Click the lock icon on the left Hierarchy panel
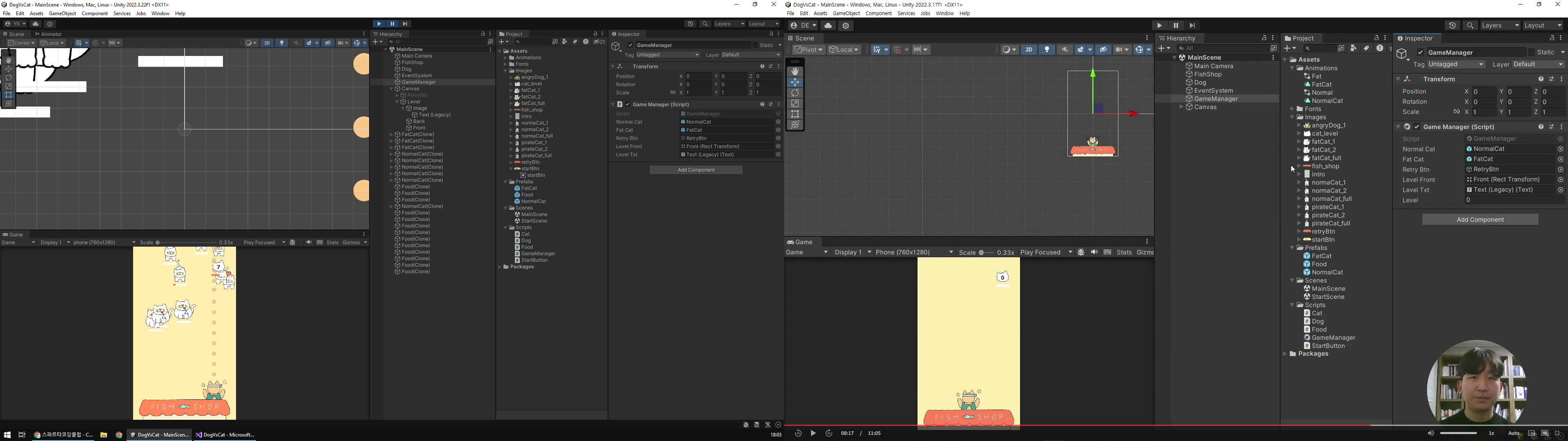The image size is (1568, 441). (483, 34)
